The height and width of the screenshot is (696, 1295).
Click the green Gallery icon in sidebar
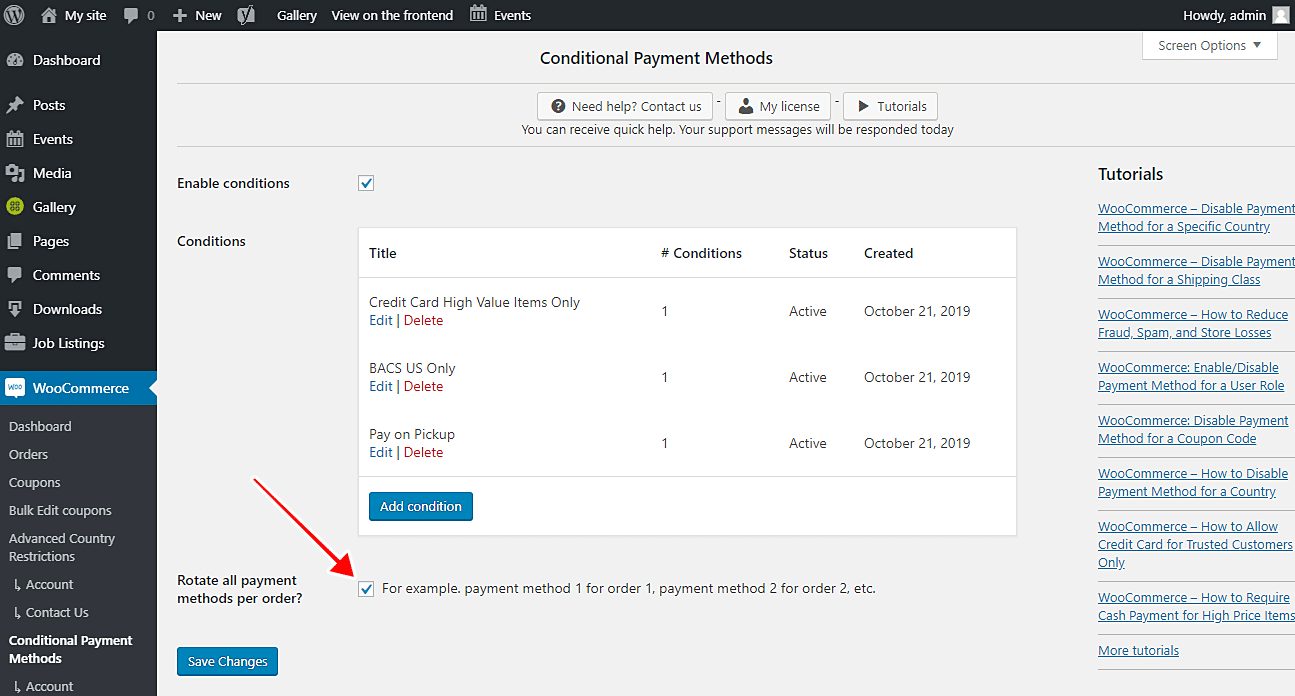[x=15, y=207]
